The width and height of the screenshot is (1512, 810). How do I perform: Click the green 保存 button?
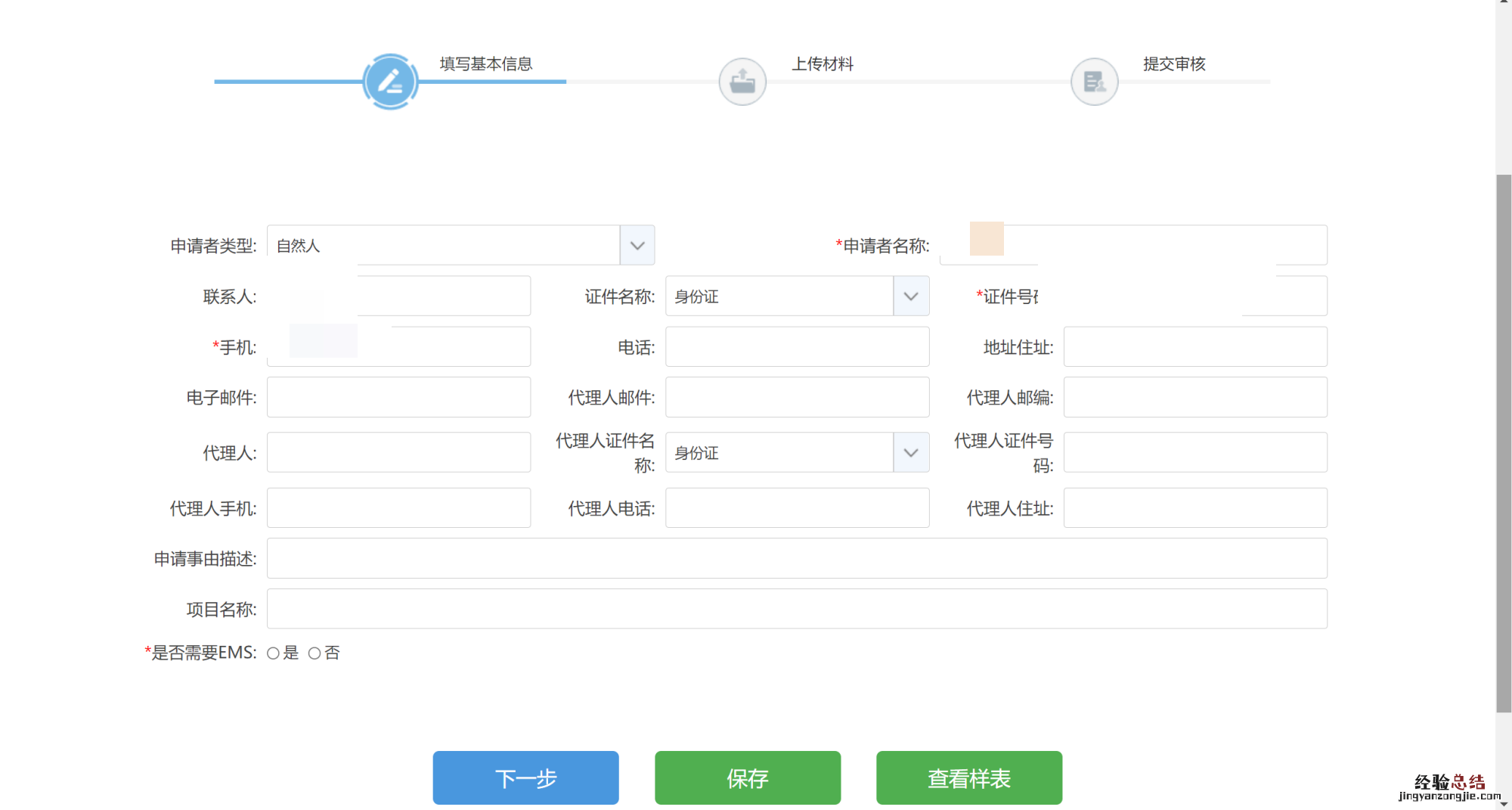point(747,778)
